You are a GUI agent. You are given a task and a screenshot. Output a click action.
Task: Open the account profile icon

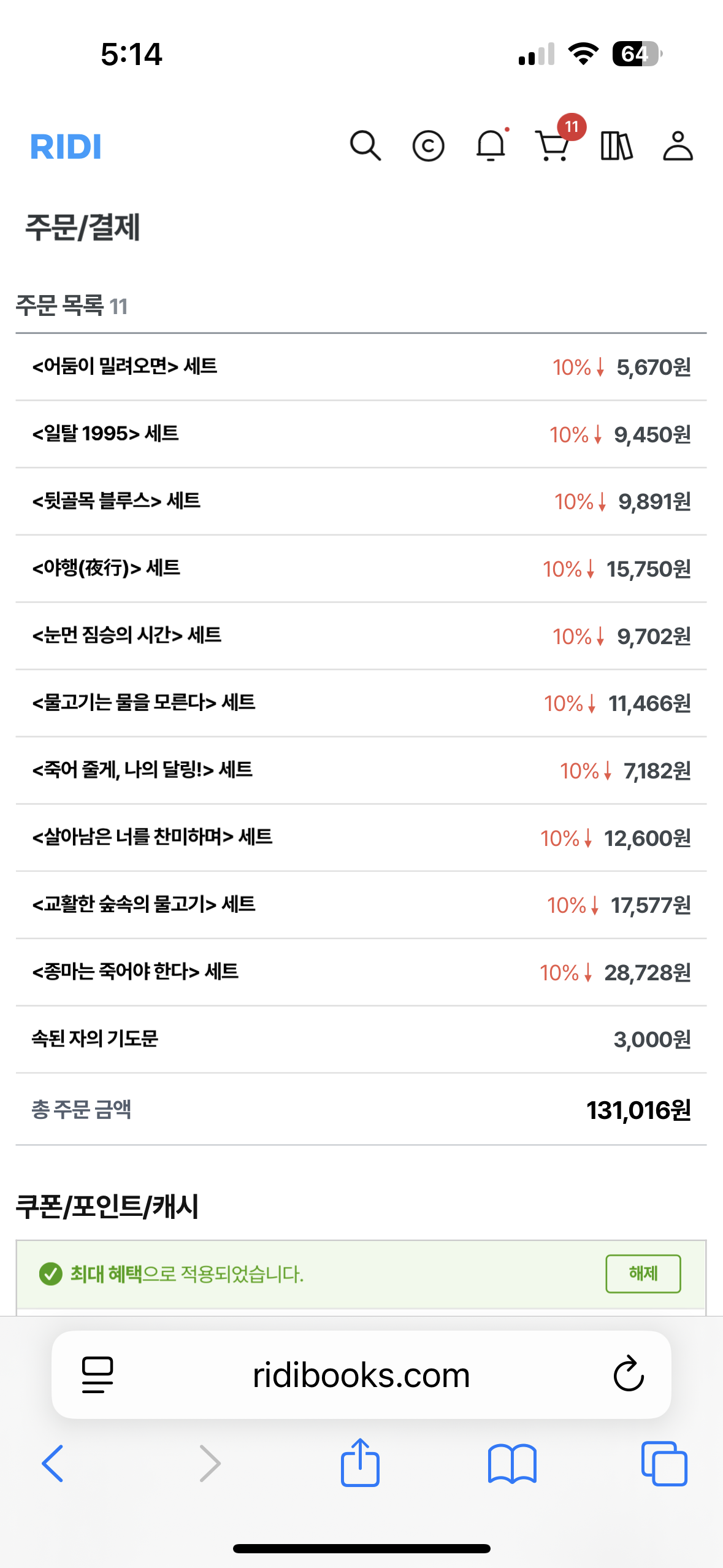pyautogui.click(x=678, y=146)
